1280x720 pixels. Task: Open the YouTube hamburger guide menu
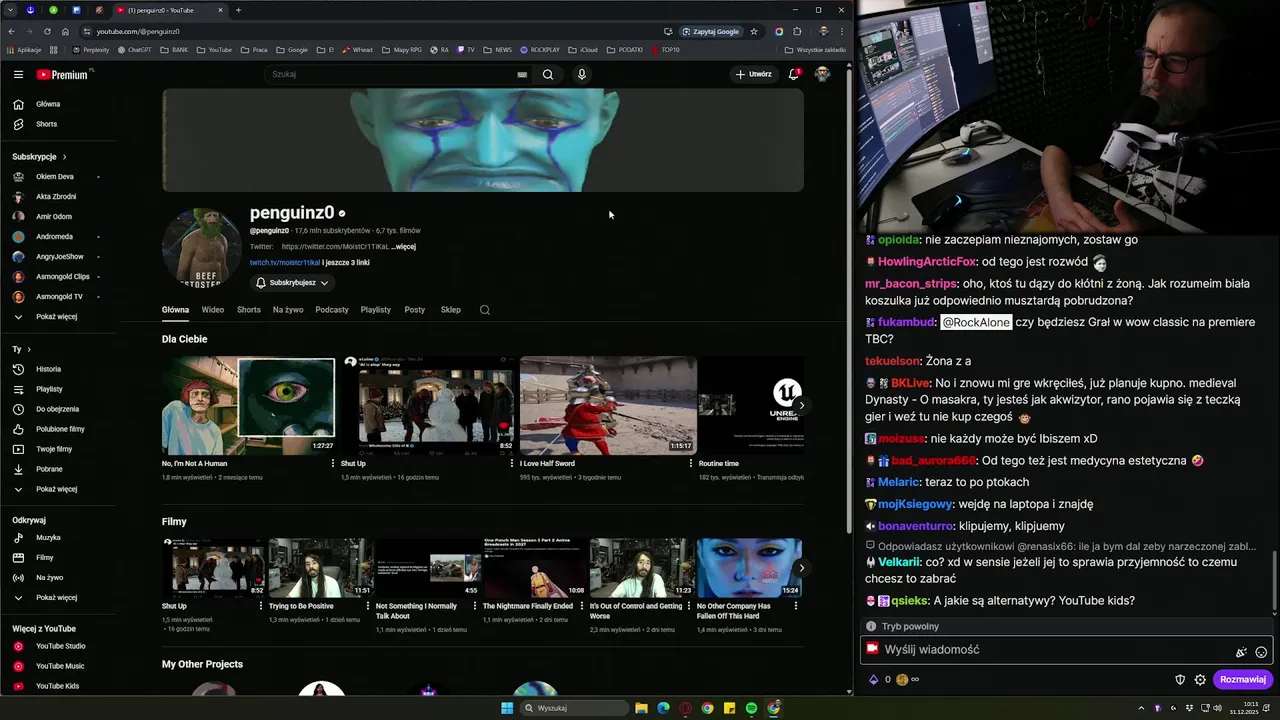click(18, 74)
